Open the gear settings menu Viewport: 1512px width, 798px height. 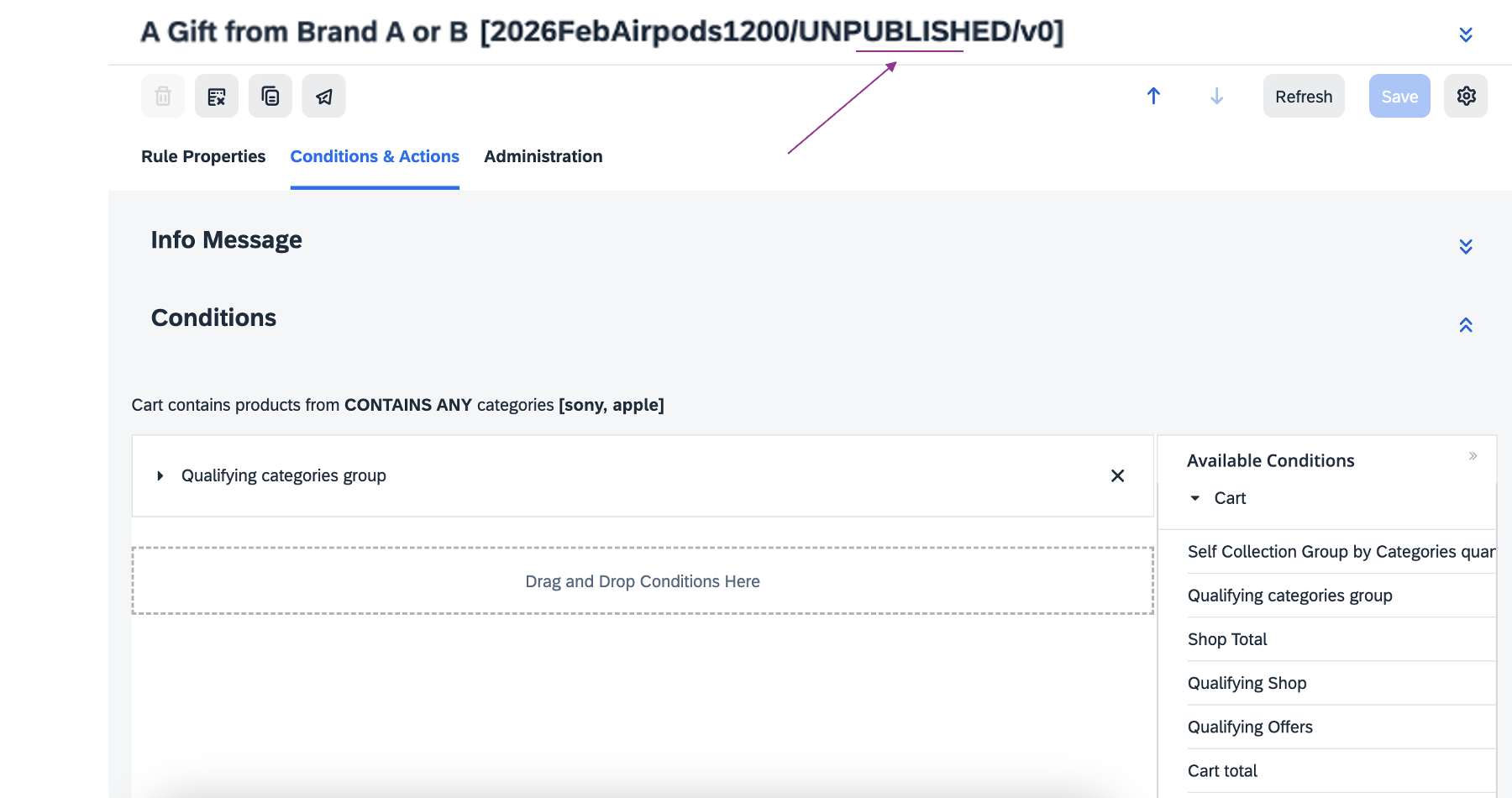[1466, 97]
